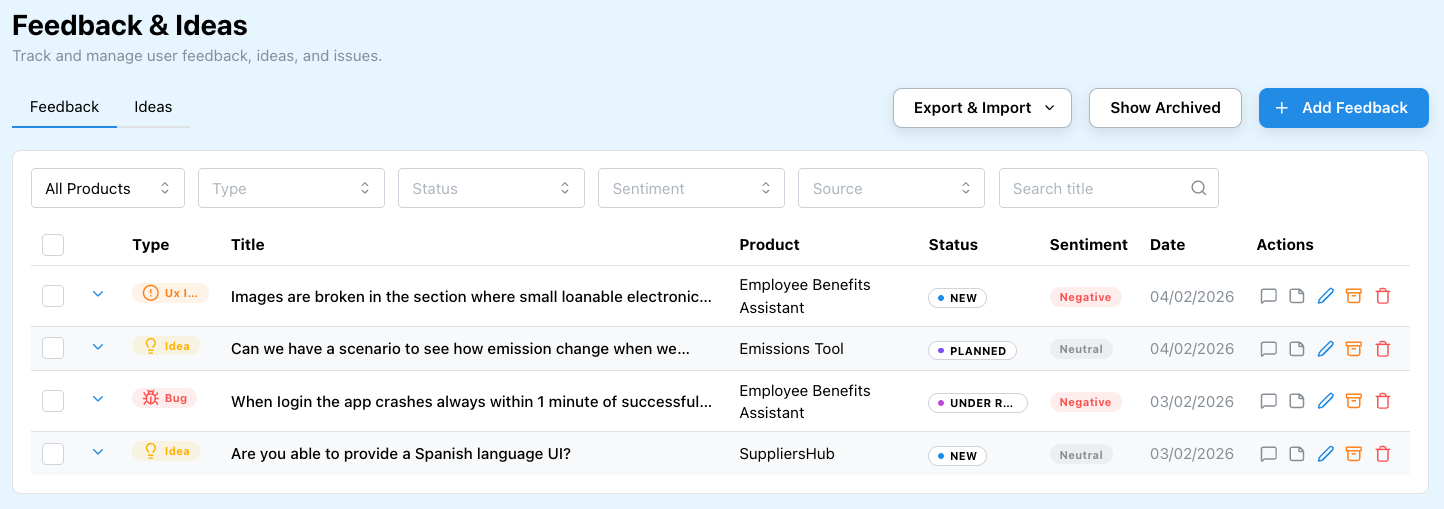
Task: Switch to the Ideas tab
Action: tap(153, 107)
